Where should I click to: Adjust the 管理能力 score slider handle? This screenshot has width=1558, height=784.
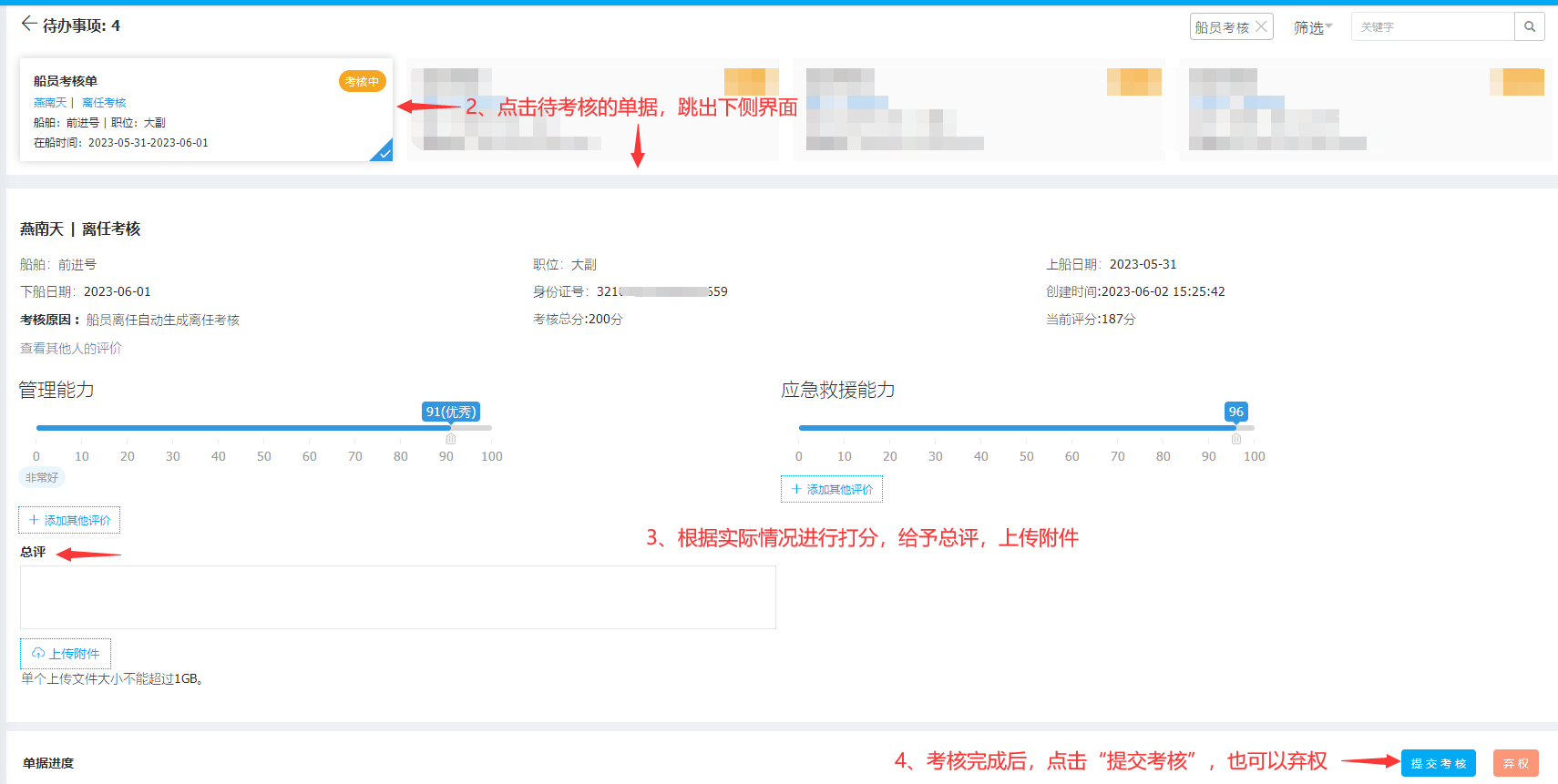pyautogui.click(x=450, y=438)
